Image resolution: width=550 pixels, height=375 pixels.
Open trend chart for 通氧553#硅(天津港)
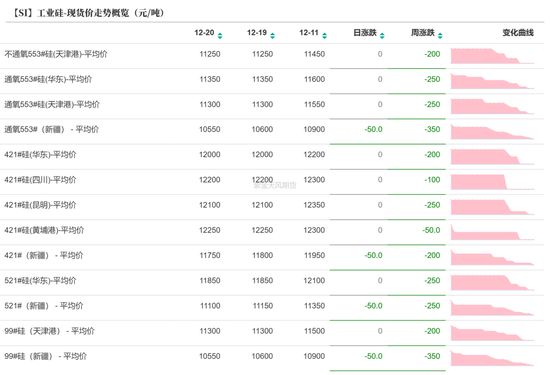492,106
